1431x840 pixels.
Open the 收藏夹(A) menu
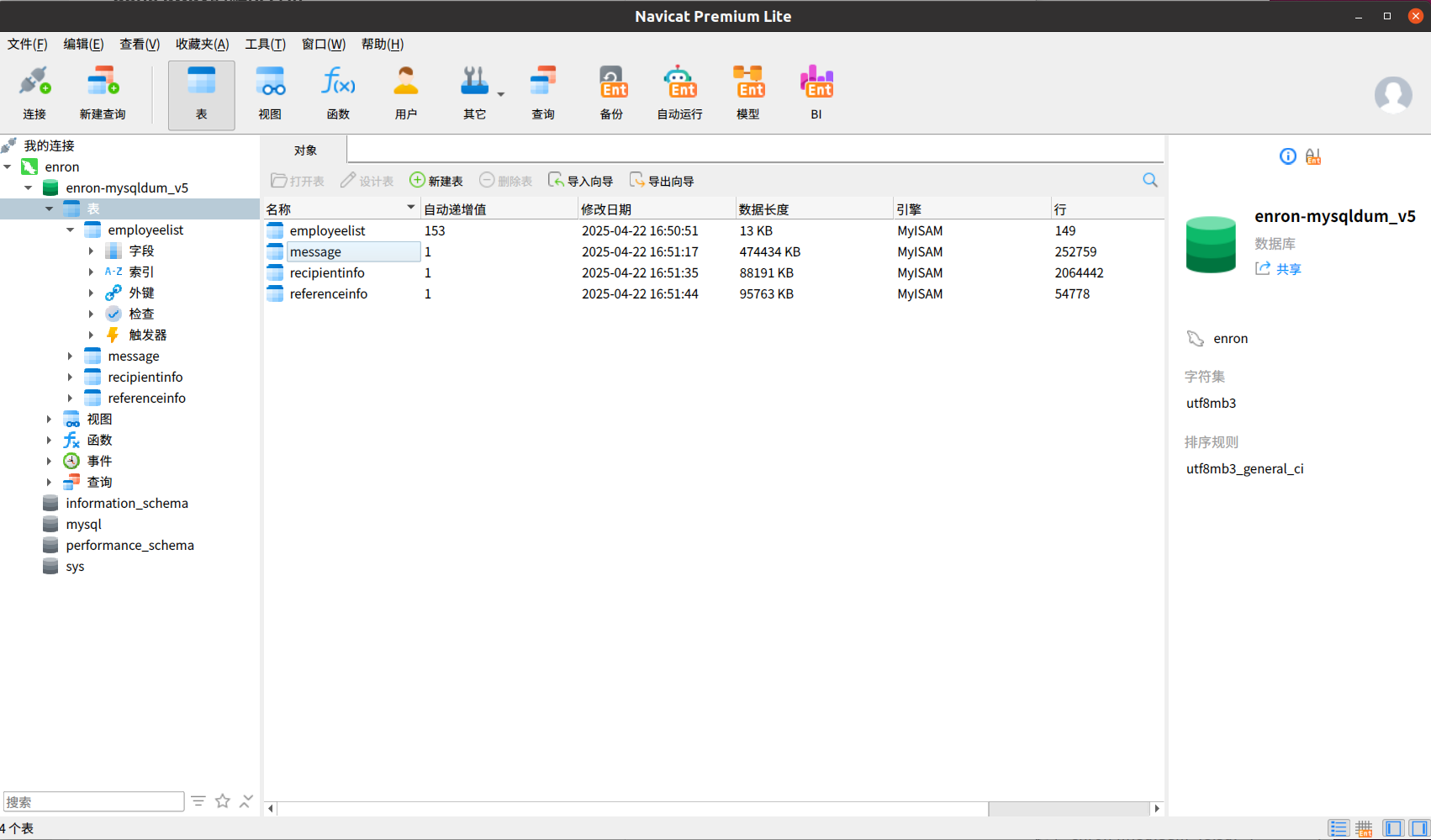click(202, 44)
